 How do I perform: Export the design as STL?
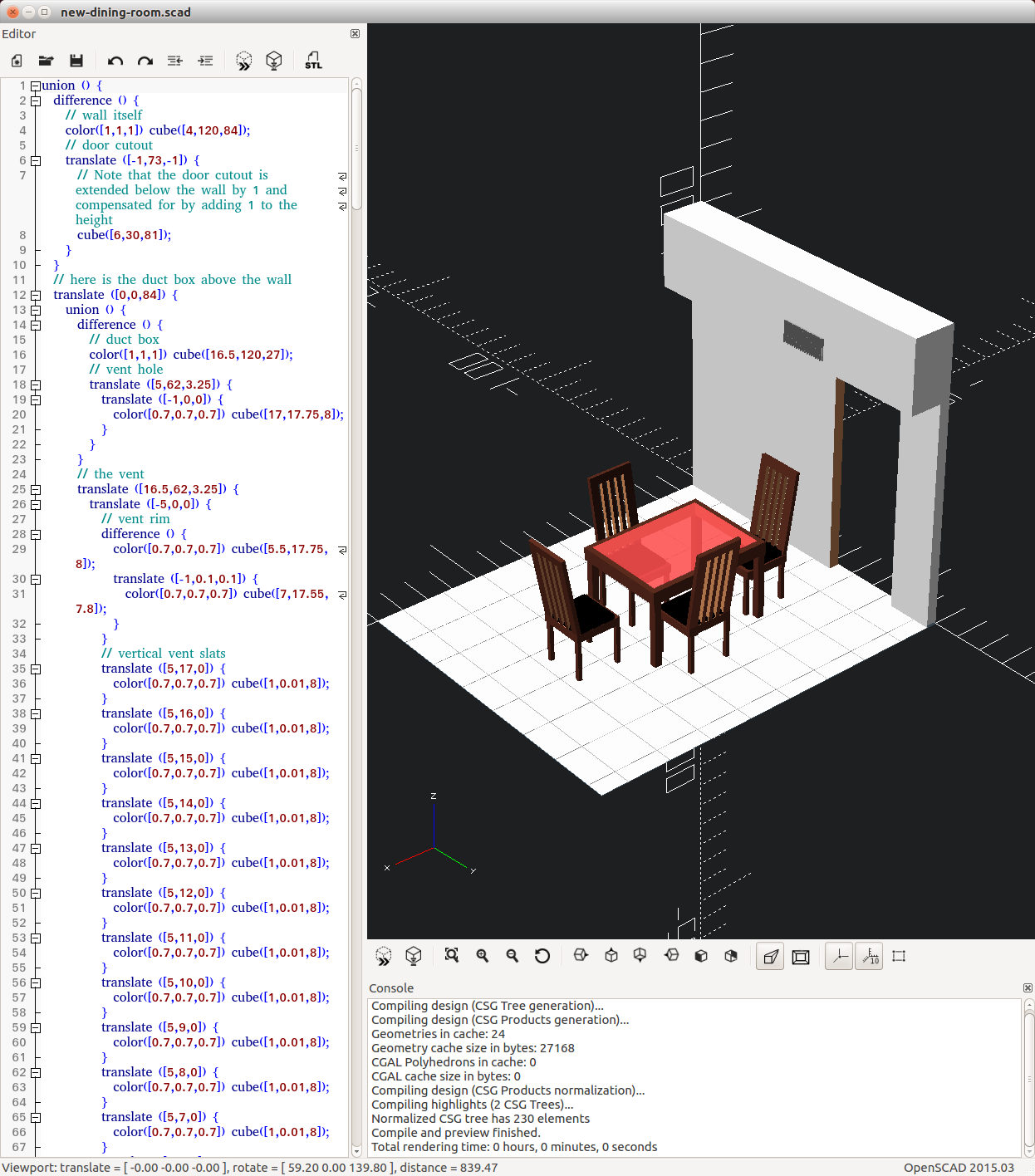[x=313, y=61]
